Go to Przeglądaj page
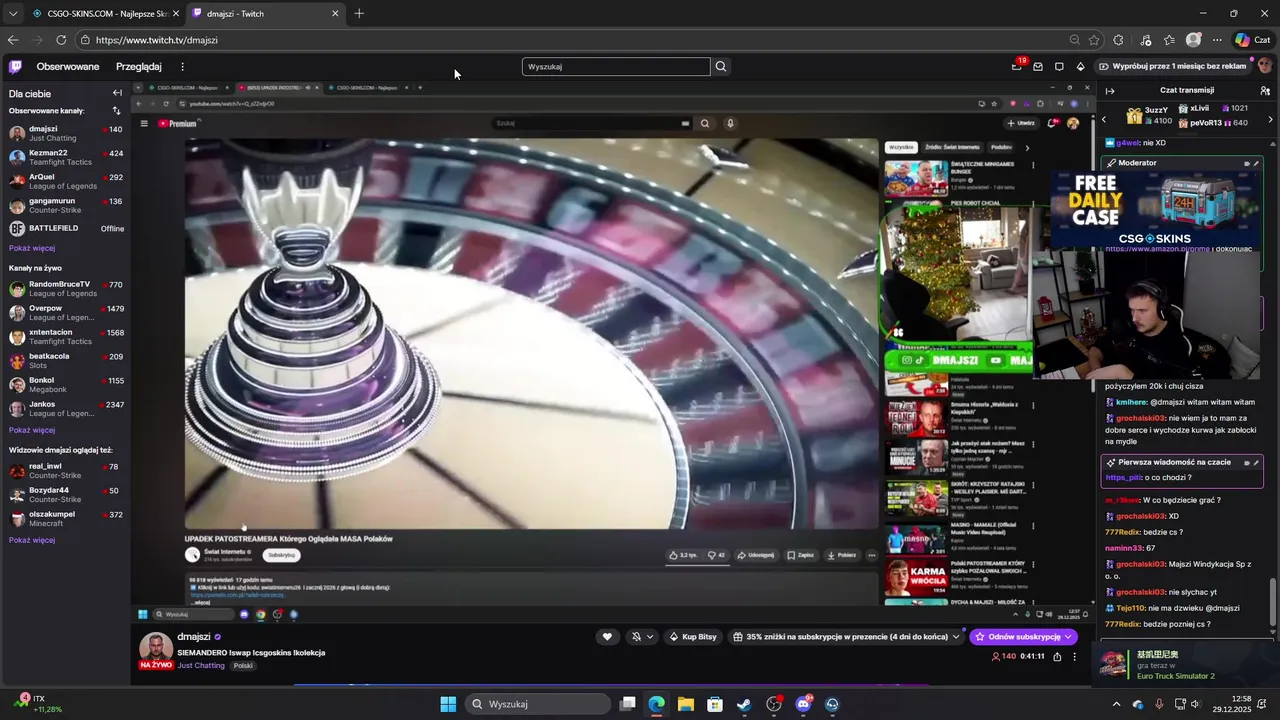Image resolution: width=1280 pixels, height=720 pixels. point(138,67)
